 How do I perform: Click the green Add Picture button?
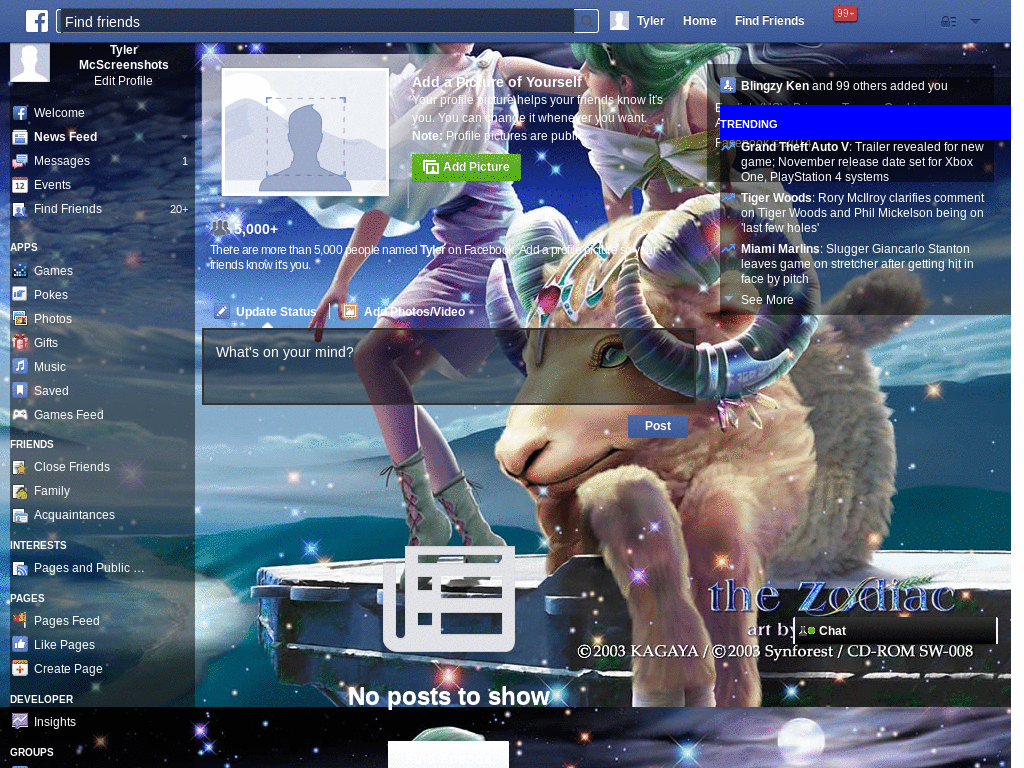[x=466, y=167]
